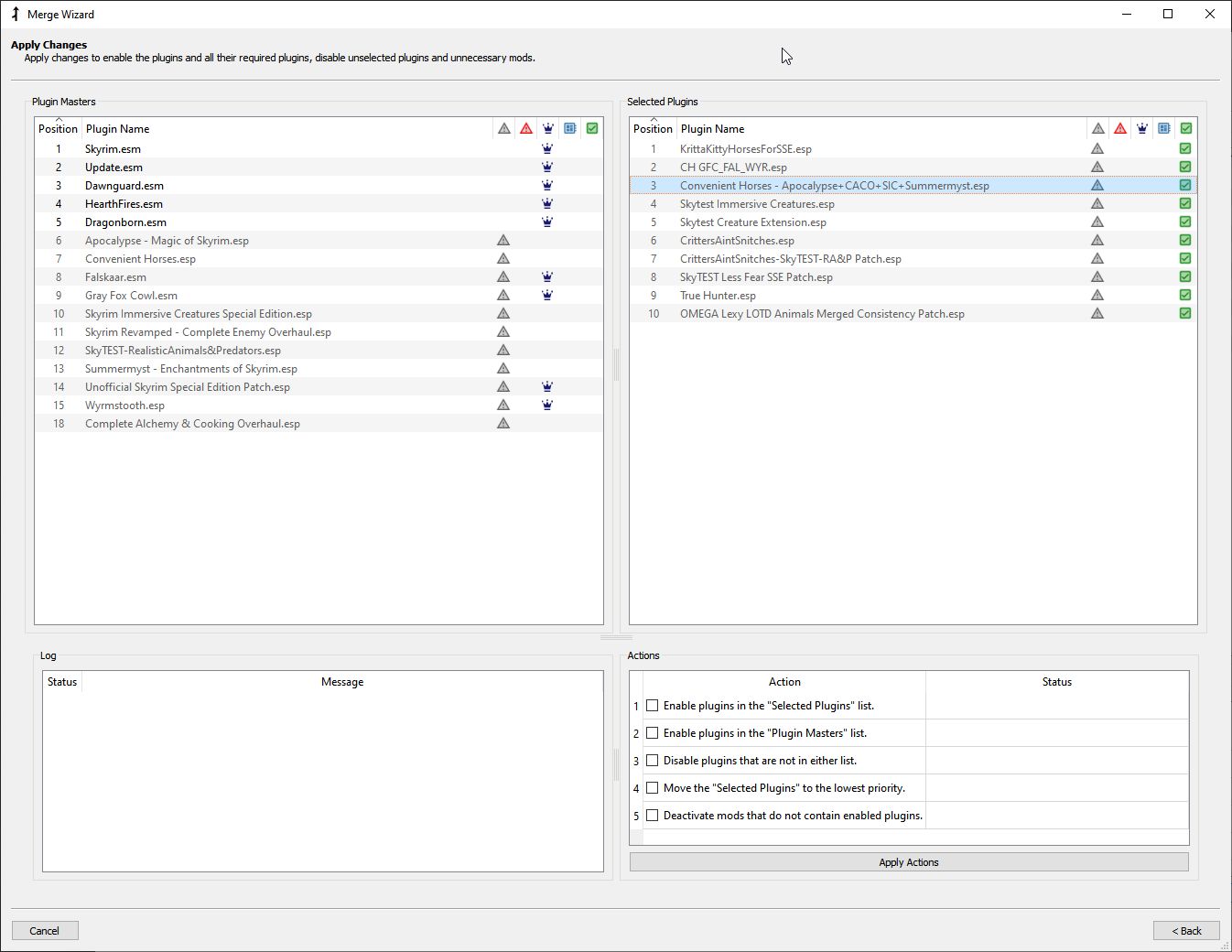
Task: Check 'Disable plugins that are not in either list'
Action: coord(652,760)
